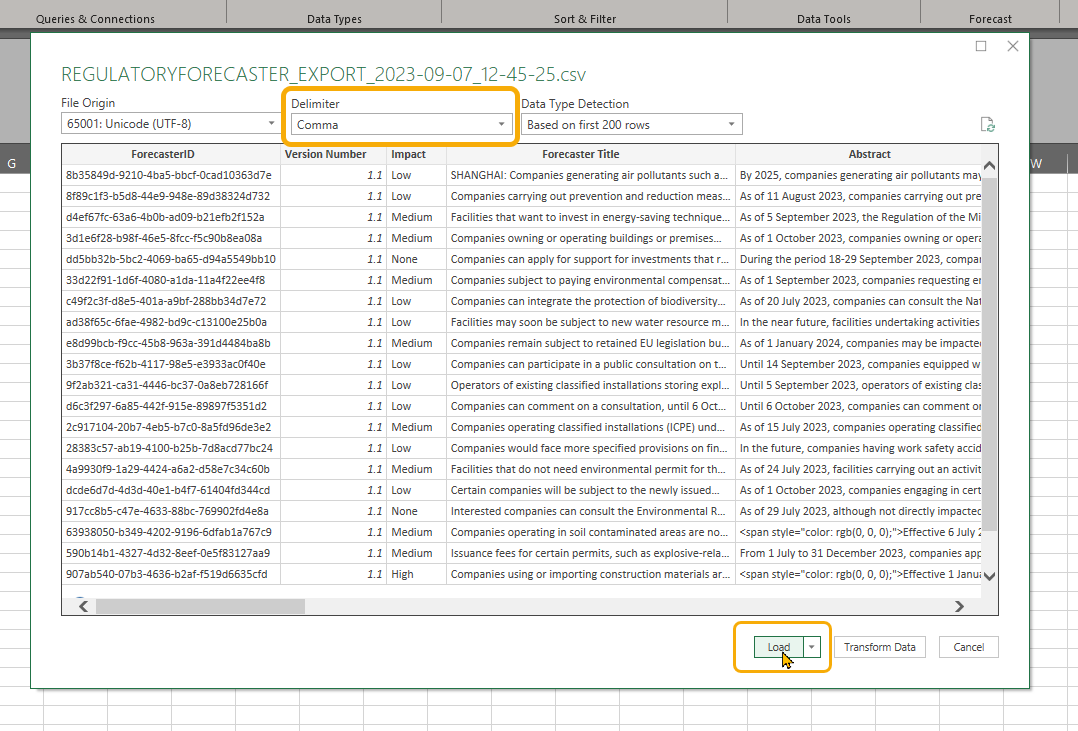Open the Data Type Detection dropdown

point(632,124)
